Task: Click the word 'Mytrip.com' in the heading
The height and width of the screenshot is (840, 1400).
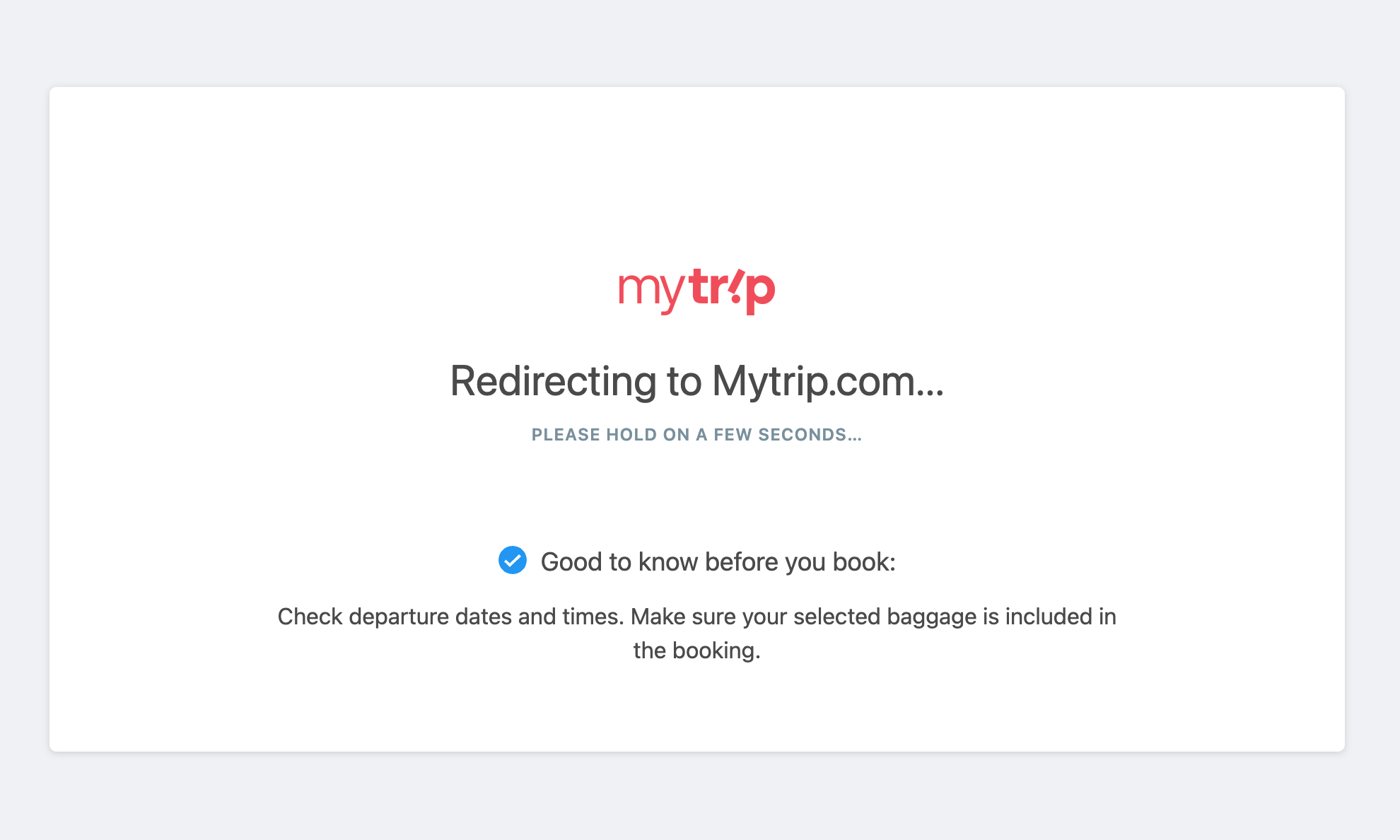Action: point(814,381)
